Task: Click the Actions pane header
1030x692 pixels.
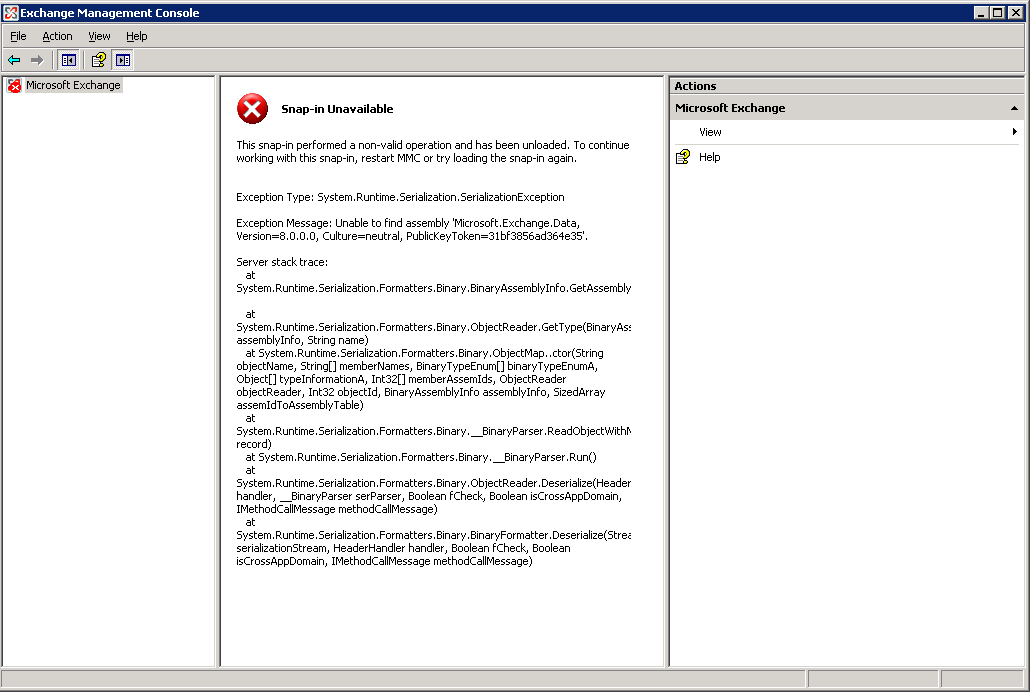Action: point(847,86)
